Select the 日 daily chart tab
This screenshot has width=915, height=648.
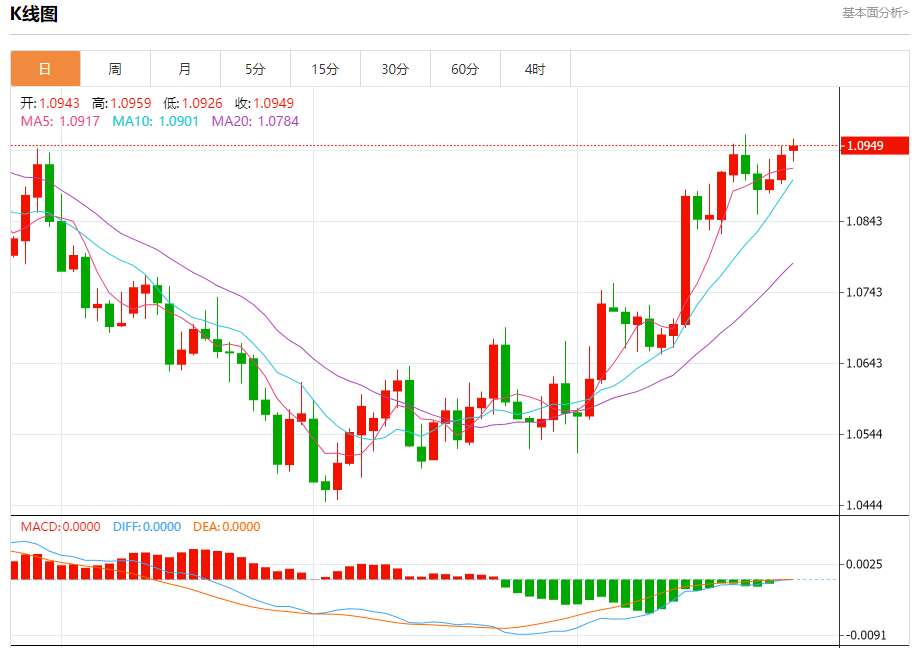(x=46, y=69)
